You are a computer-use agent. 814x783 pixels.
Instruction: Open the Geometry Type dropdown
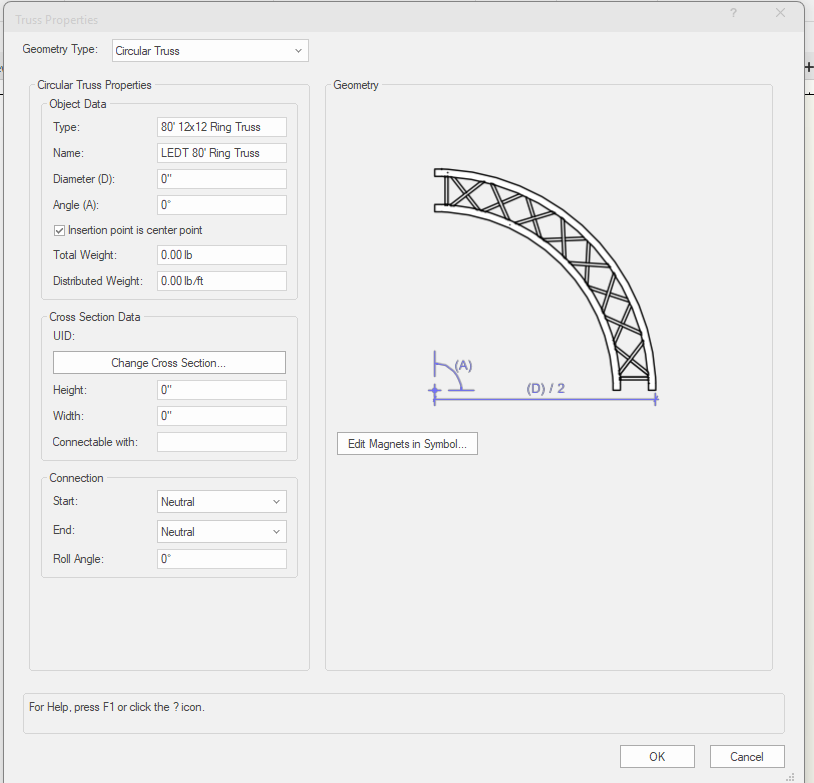209,50
